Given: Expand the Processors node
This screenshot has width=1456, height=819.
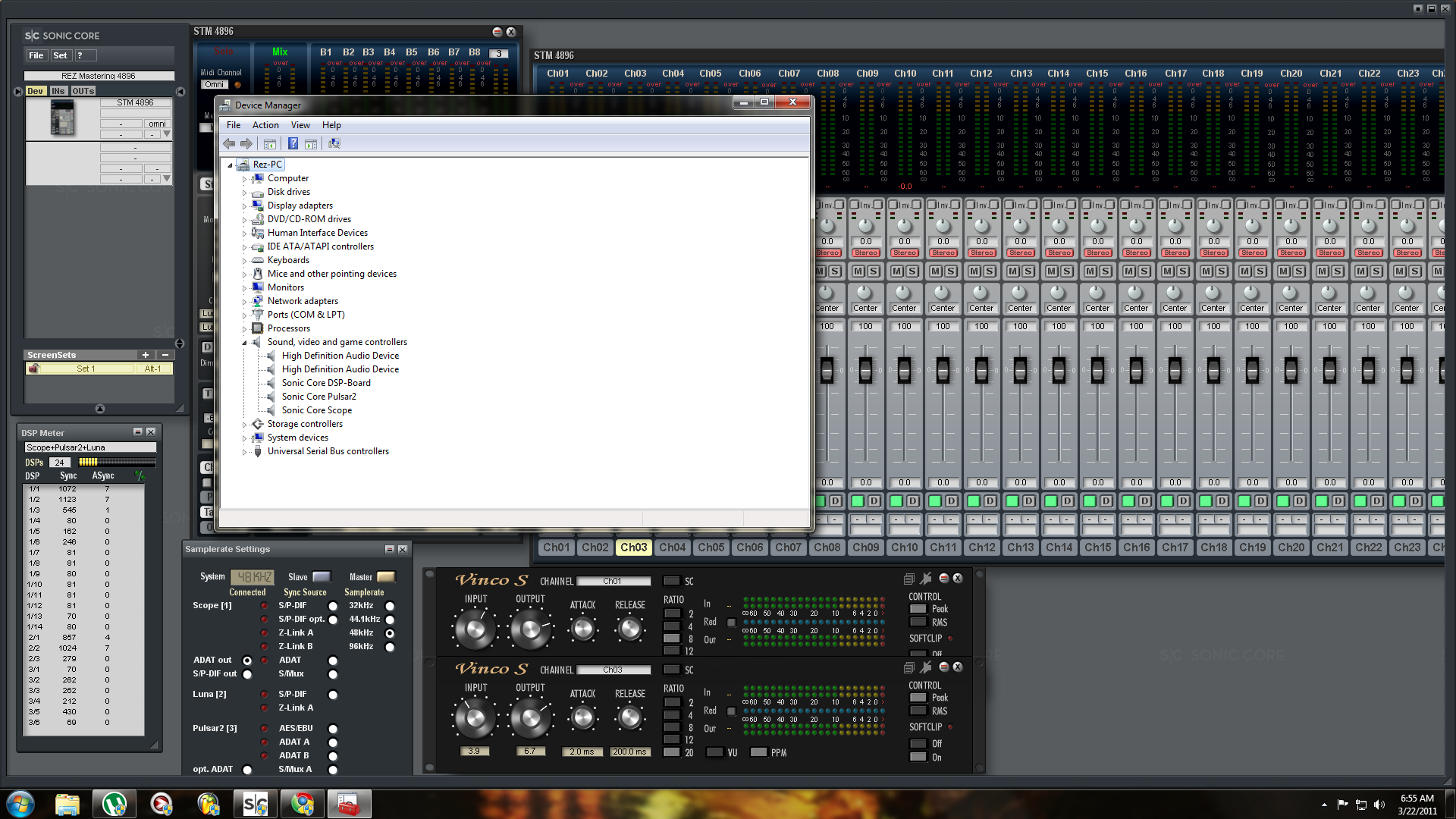Looking at the screenshot, I should (x=244, y=329).
